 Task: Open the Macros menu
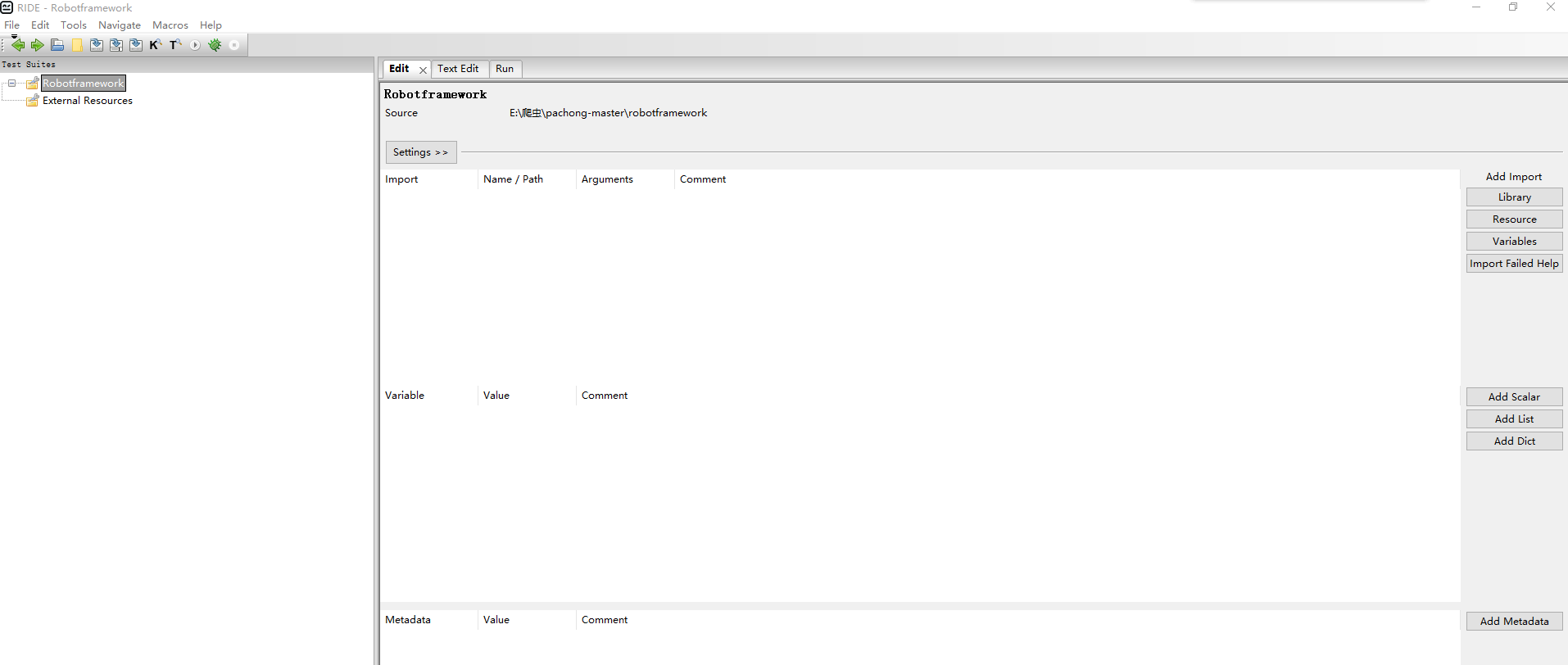[x=170, y=25]
